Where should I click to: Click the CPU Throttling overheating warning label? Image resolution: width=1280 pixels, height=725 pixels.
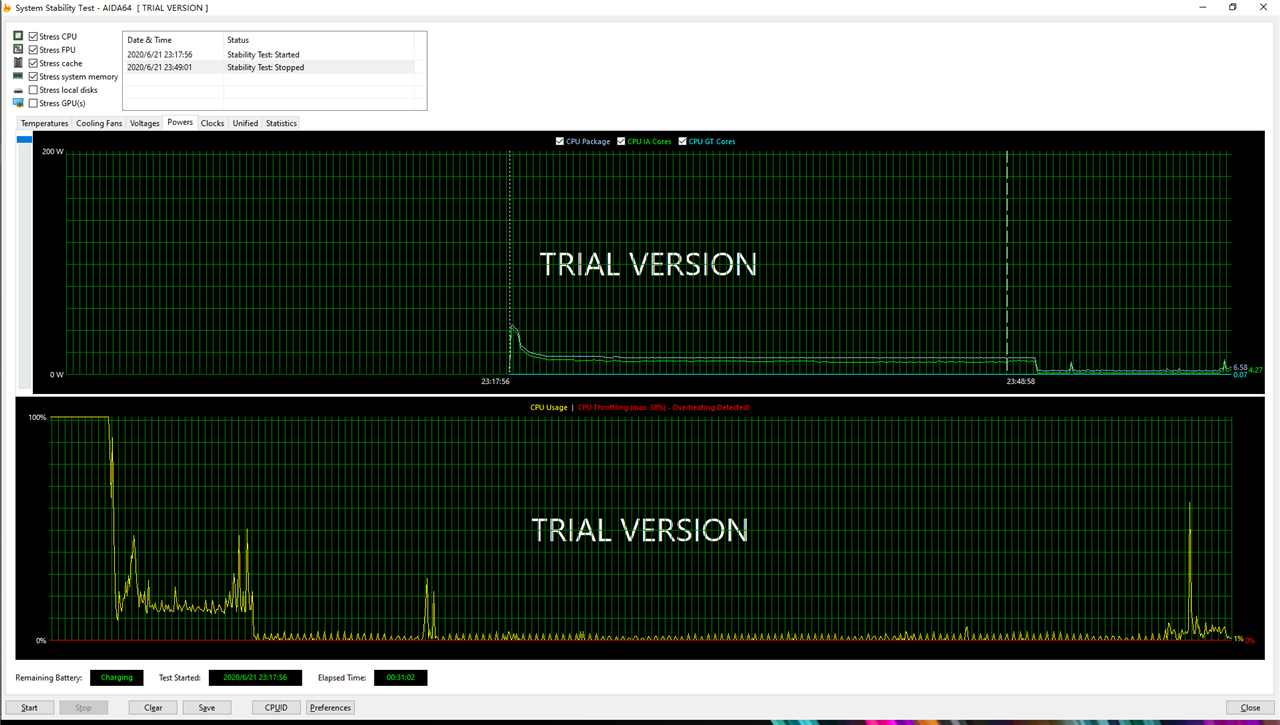pyautogui.click(x=664, y=407)
